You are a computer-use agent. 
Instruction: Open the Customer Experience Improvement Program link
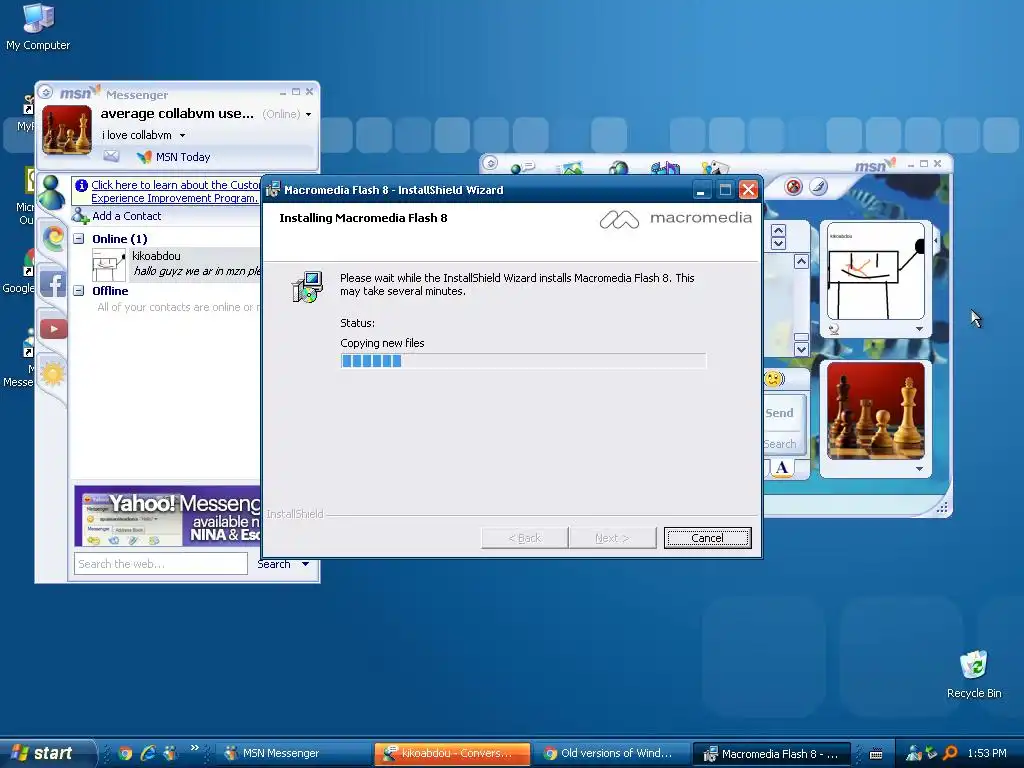click(175, 191)
